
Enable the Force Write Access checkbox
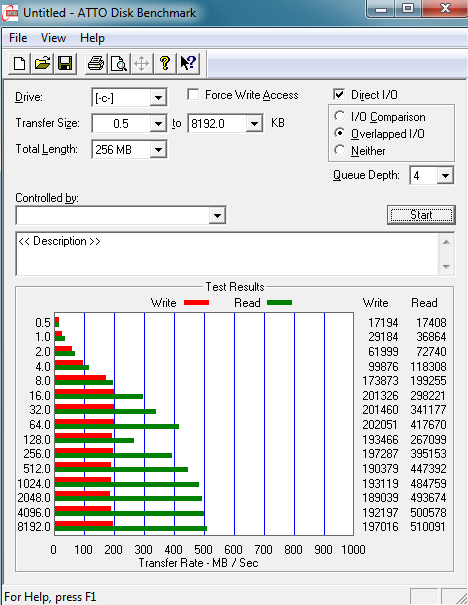tap(193, 95)
